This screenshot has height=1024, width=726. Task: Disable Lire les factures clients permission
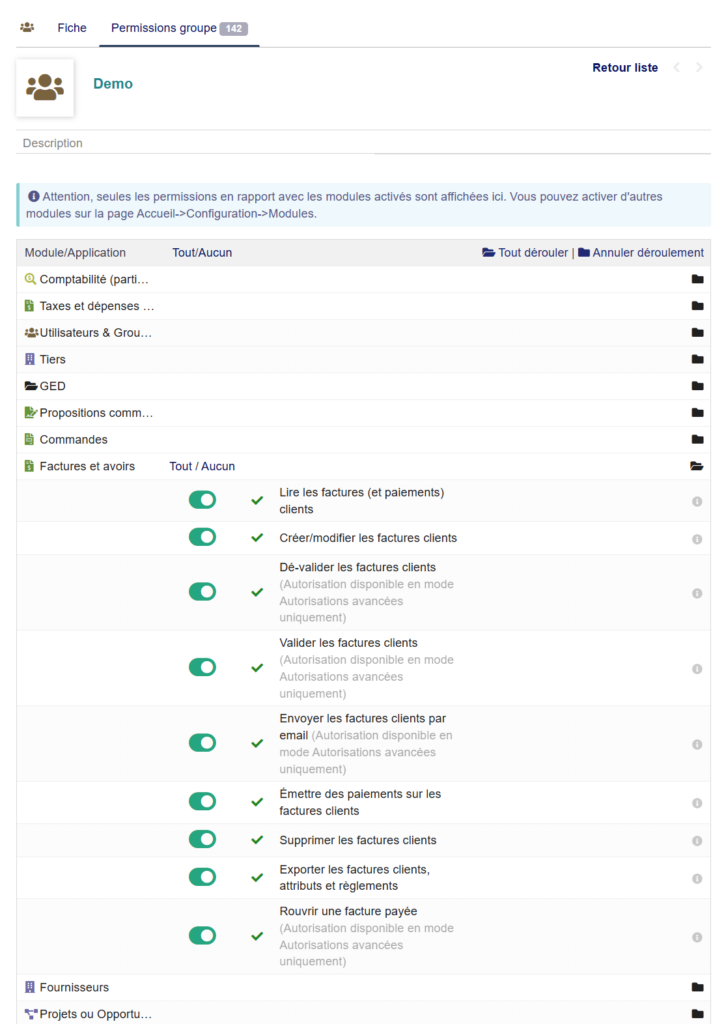click(x=202, y=500)
